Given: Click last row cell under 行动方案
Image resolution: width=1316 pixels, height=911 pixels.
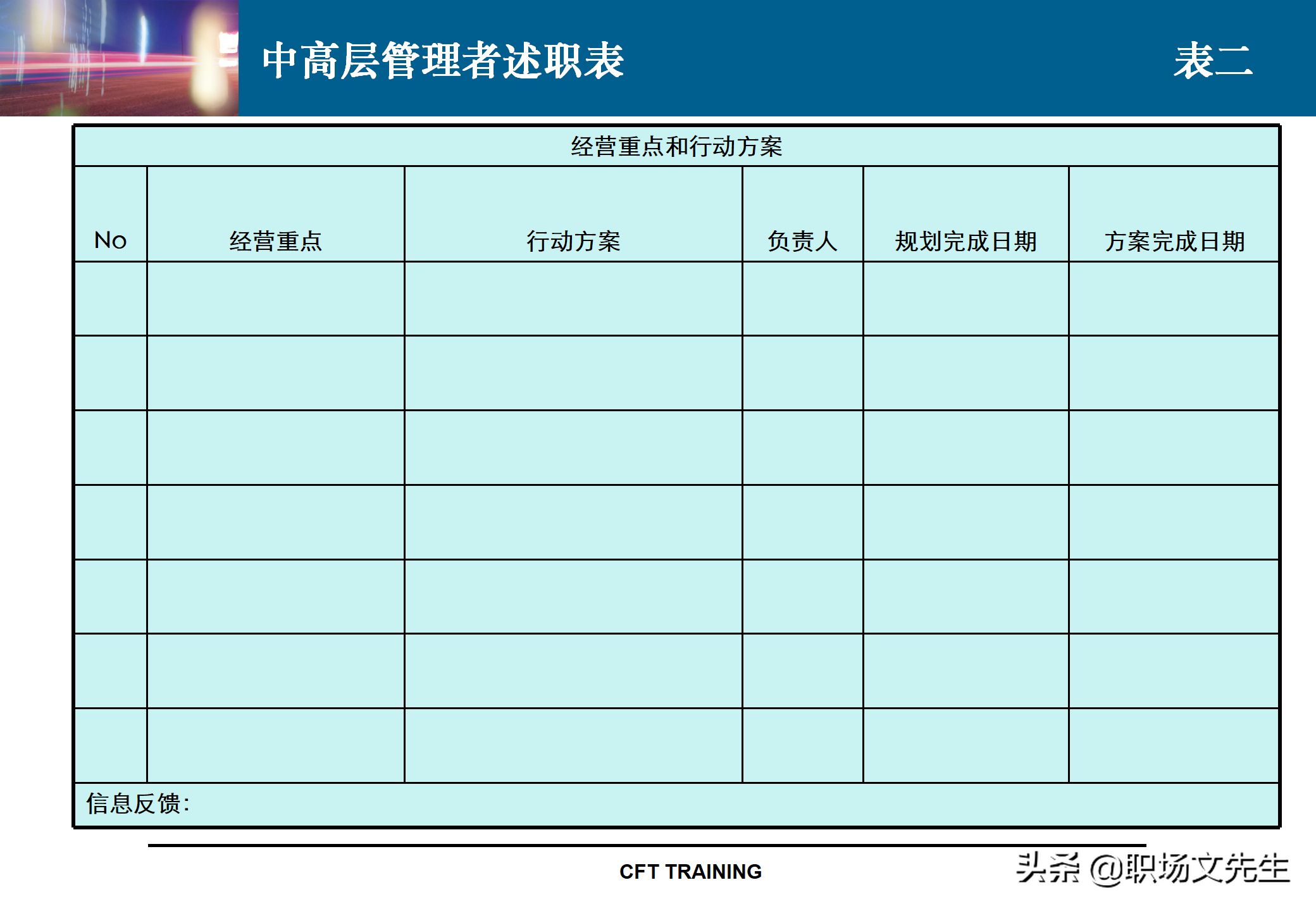Looking at the screenshot, I should click(573, 745).
